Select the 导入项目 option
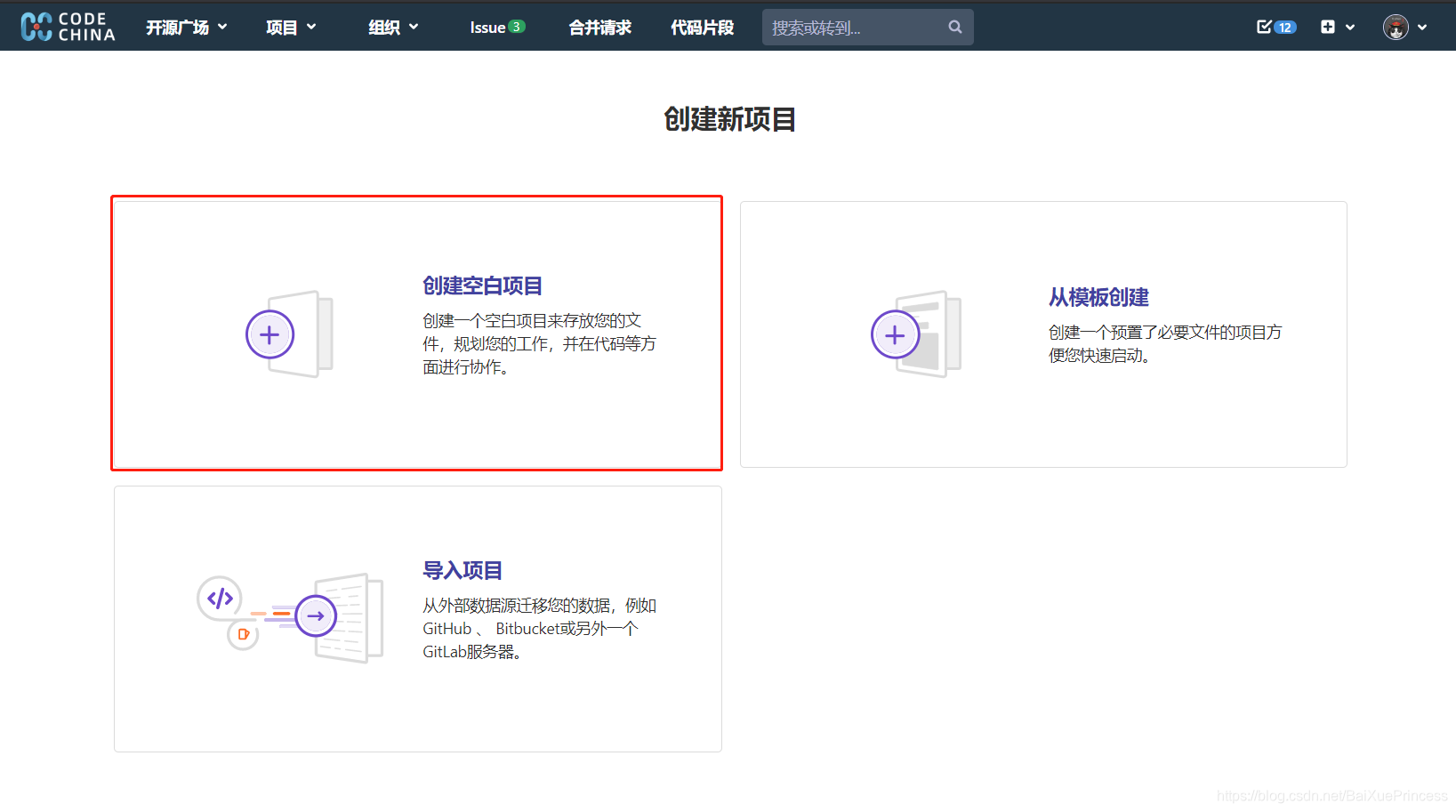Screen dimensions: 1456x812 462,570
